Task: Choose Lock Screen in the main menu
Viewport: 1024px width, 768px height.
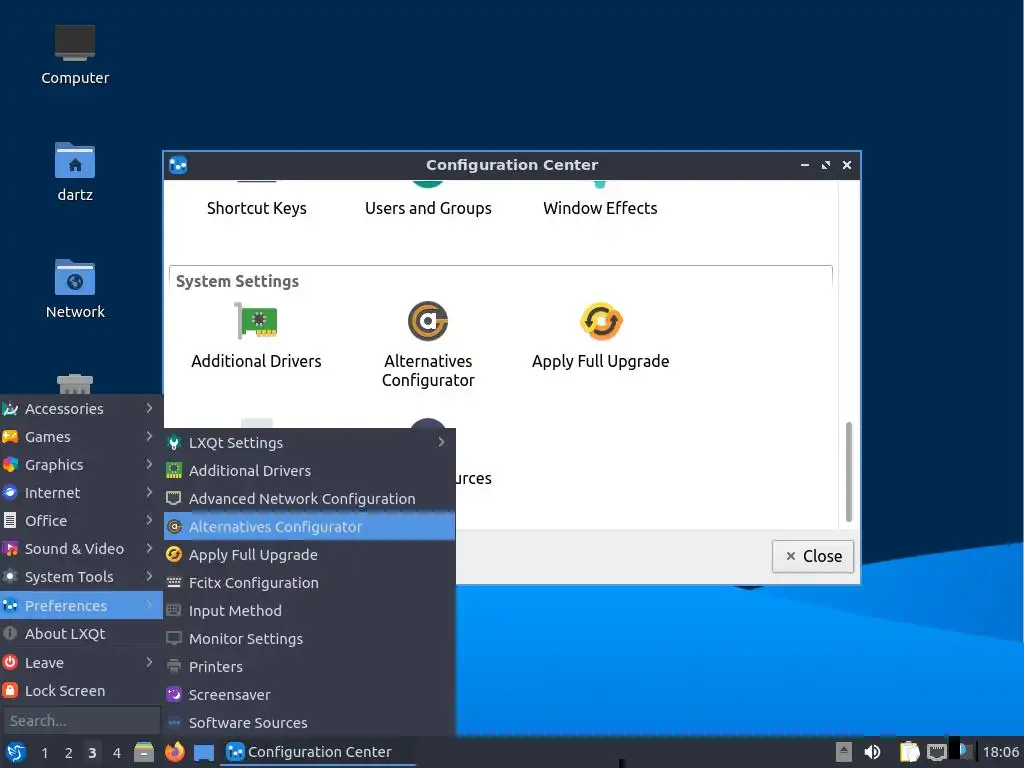Action: tap(81, 691)
